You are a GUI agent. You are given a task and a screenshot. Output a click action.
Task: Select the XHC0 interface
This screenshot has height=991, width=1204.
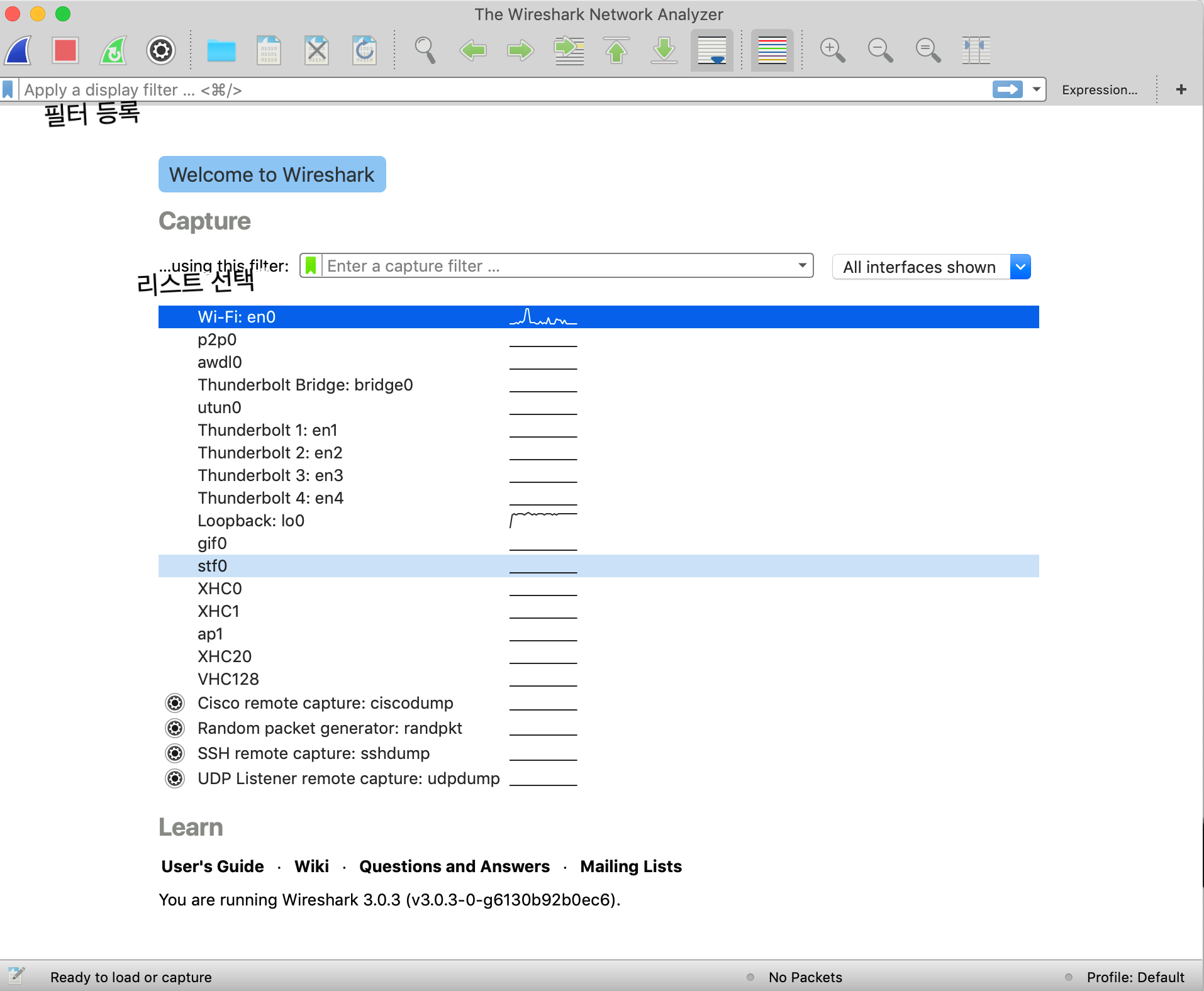point(599,589)
